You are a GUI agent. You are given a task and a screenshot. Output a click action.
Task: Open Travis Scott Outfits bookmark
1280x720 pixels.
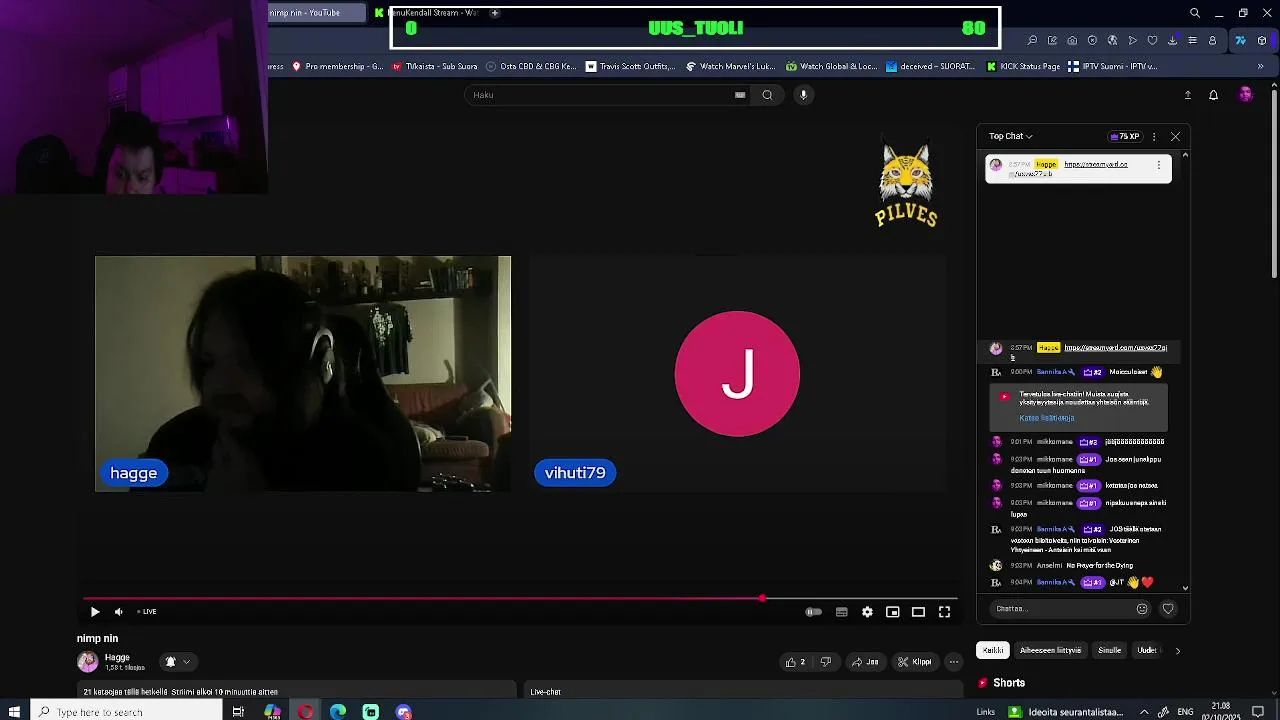631,67
